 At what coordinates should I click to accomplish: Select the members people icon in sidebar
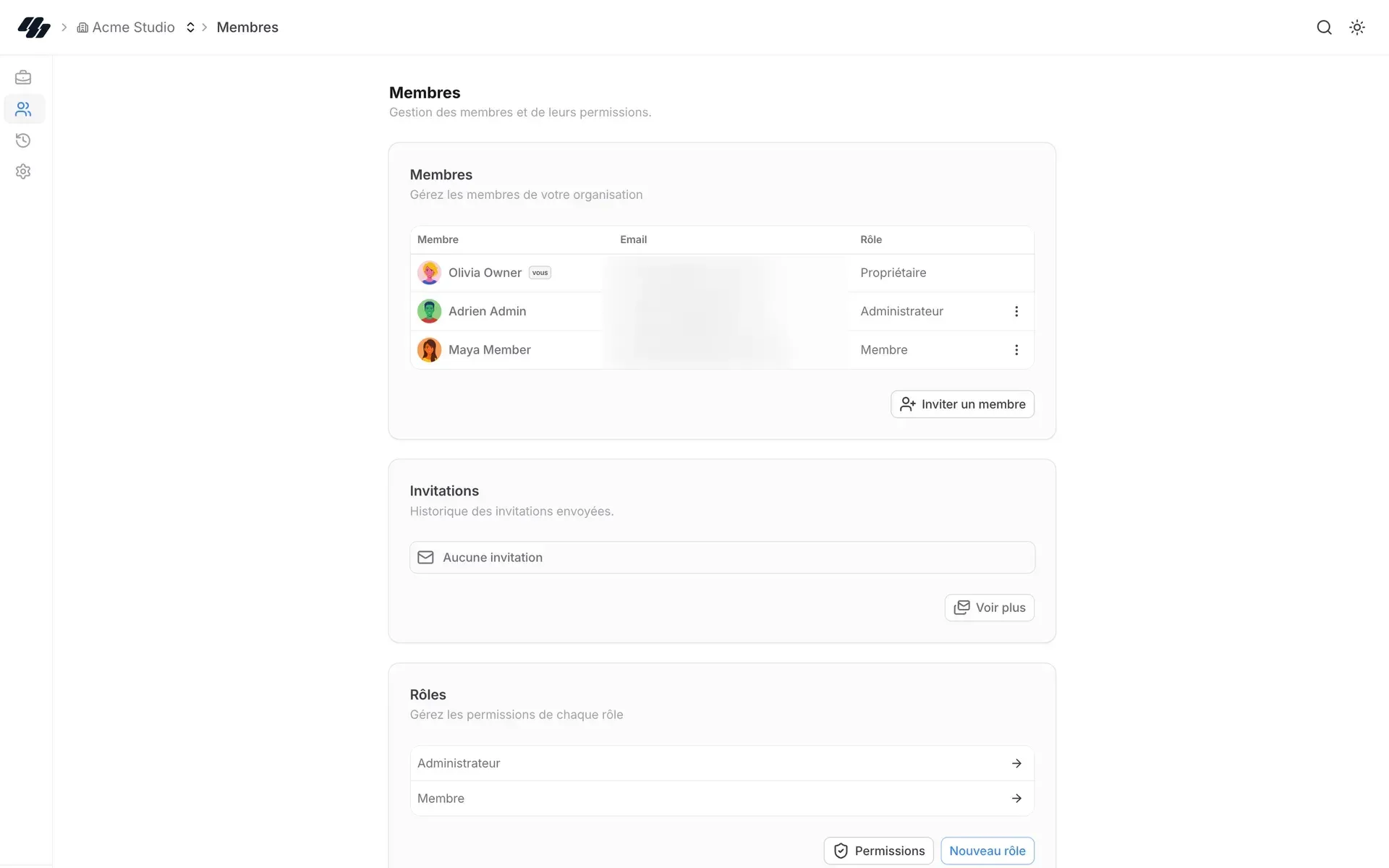23,109
